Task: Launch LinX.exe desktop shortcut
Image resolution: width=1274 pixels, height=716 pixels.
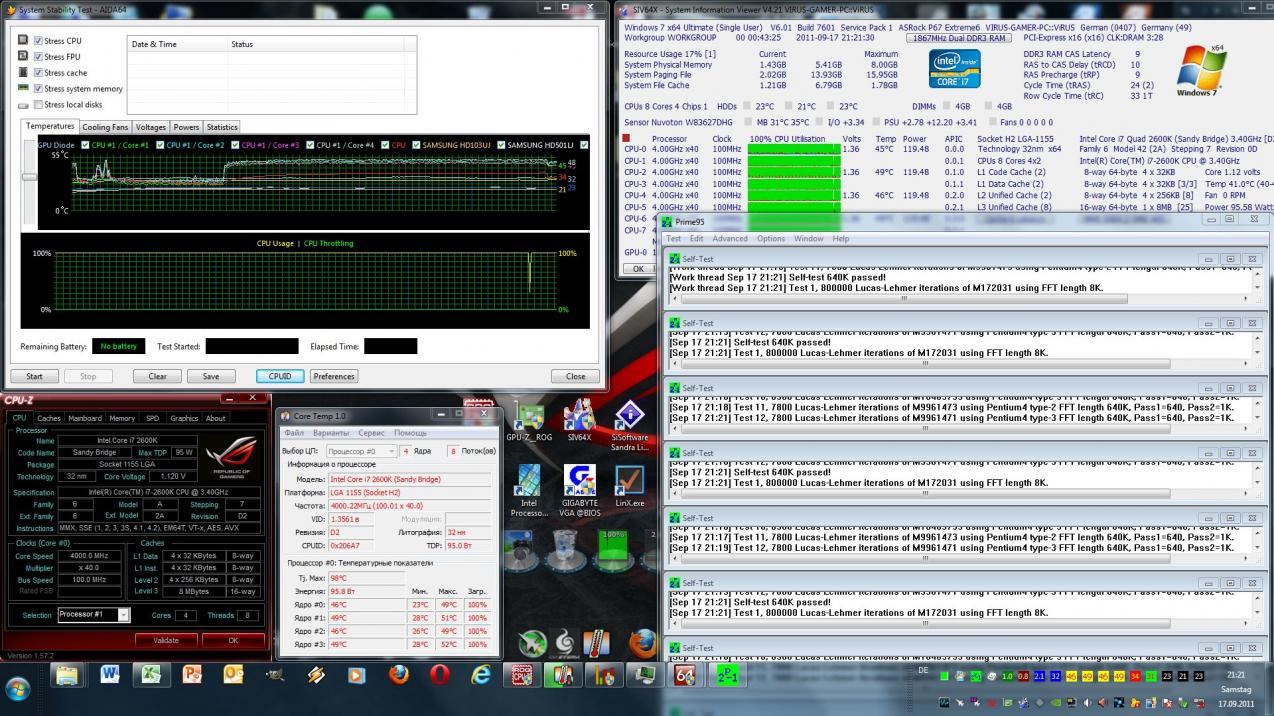Action: click(x=629, y=486)
